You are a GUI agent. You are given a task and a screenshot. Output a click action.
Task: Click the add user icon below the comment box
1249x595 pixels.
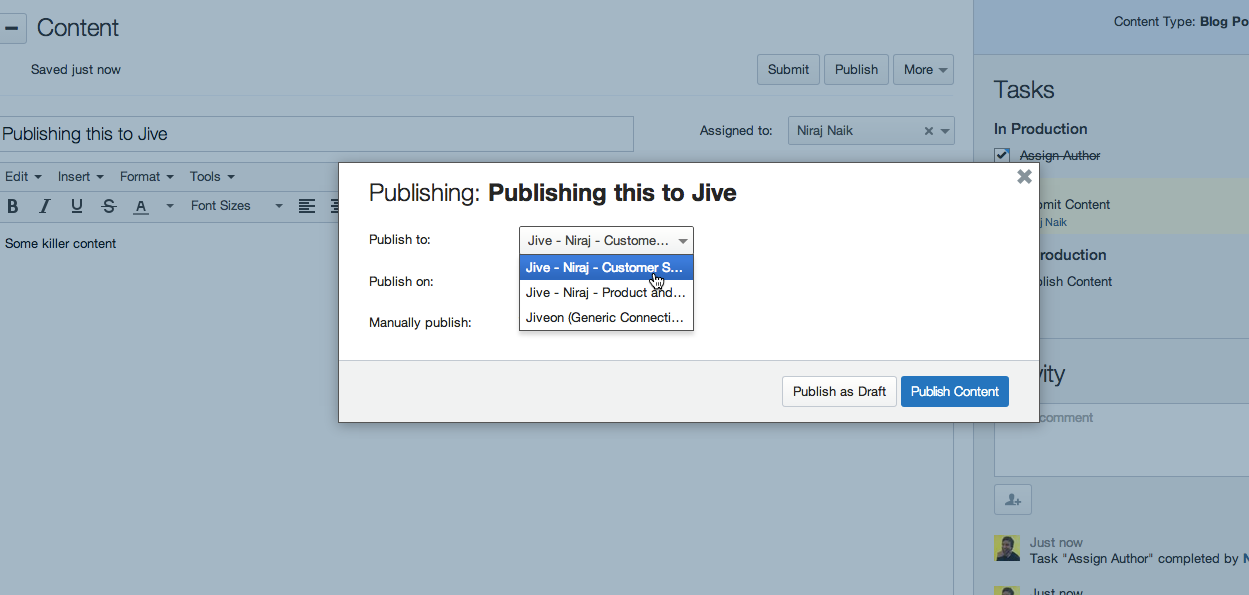click(x=1012, y=499)
